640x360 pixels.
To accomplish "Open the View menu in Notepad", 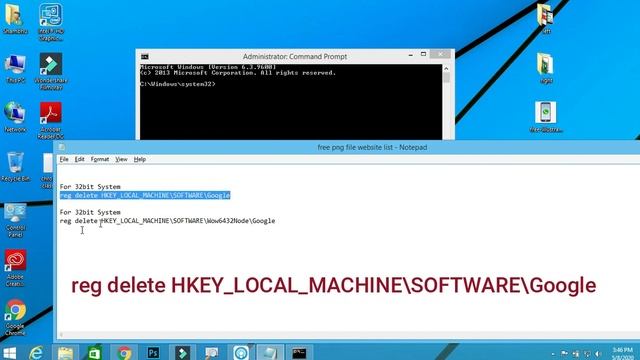I will click(x=121, y=159).
